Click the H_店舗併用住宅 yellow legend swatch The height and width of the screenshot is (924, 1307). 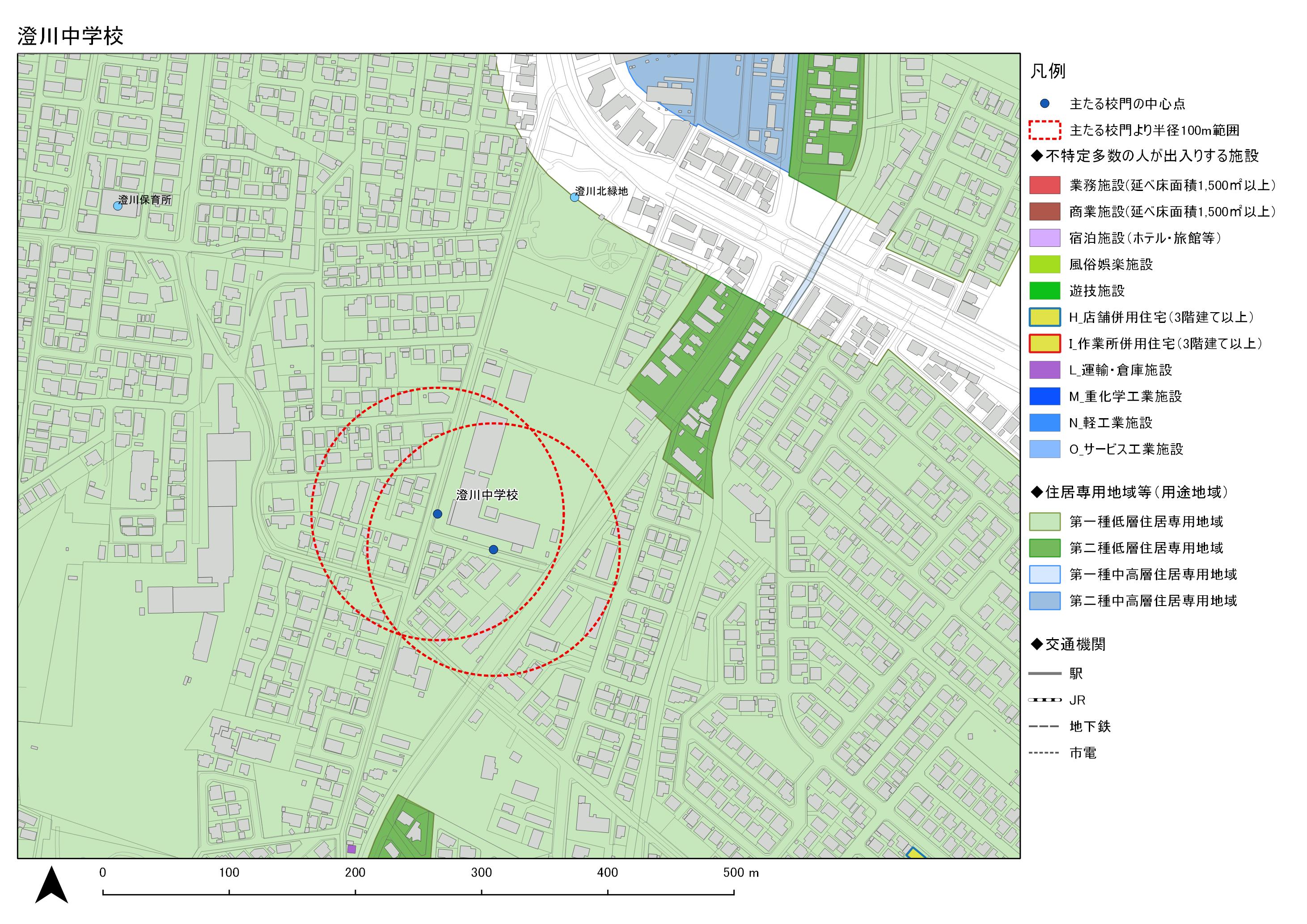1045,317
